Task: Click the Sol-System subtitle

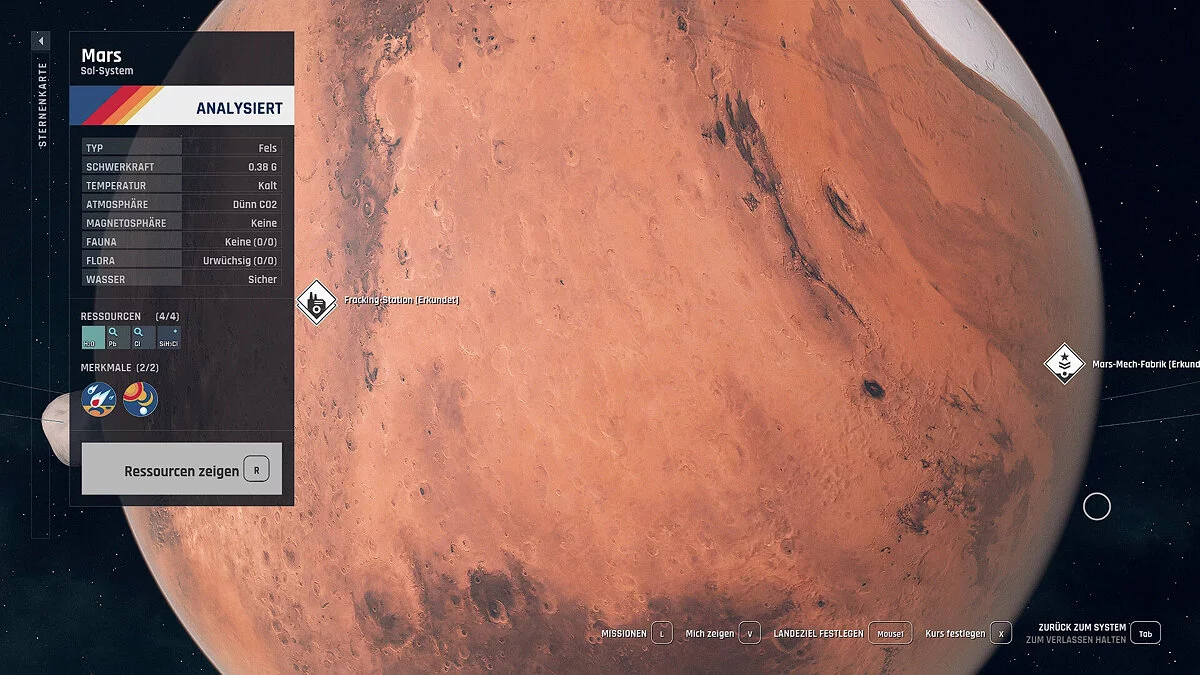Action: point(107,71)
